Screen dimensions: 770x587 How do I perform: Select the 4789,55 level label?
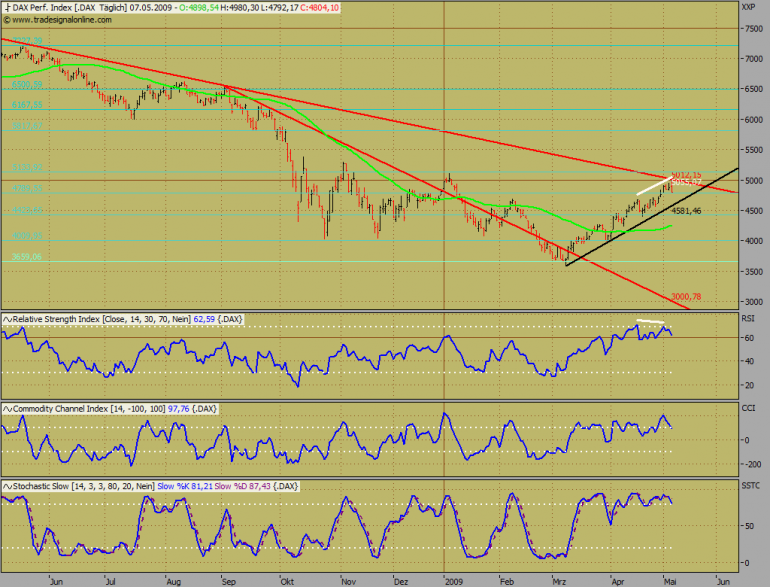coord(27,189)
